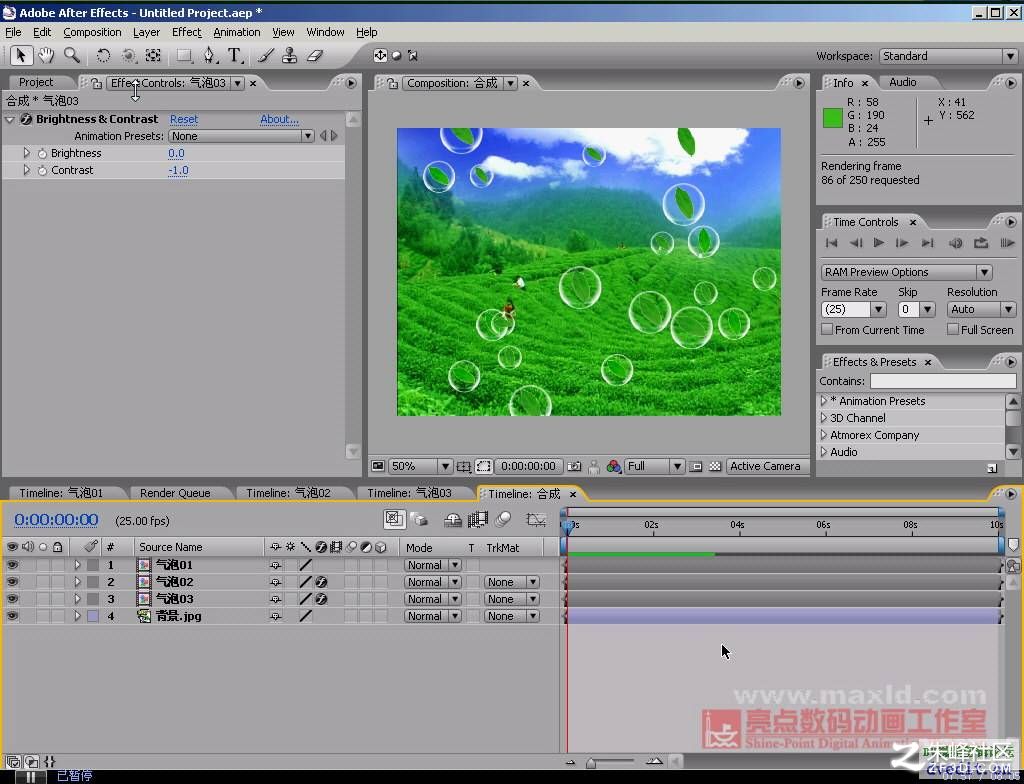
Task: Select the Horizontal Type tool
Action: click(x=235, y=56)
